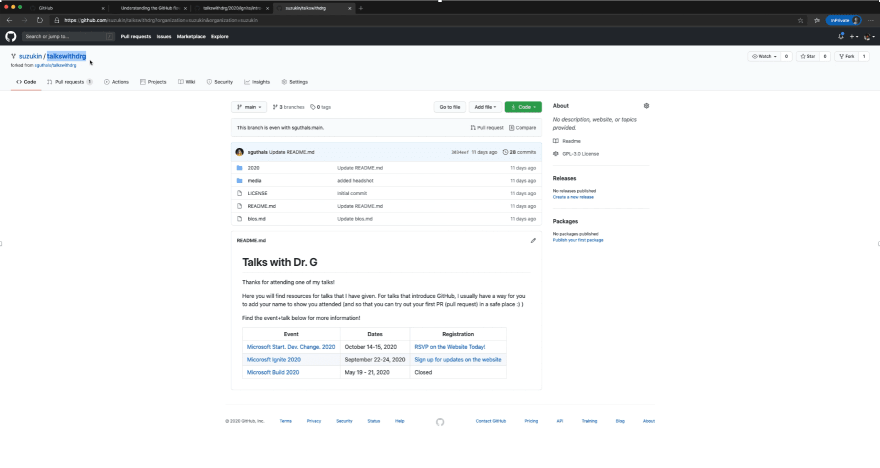The image size is (880, 468).
Task: Open the LICENSE file
Action: click(x=258, y=193)
